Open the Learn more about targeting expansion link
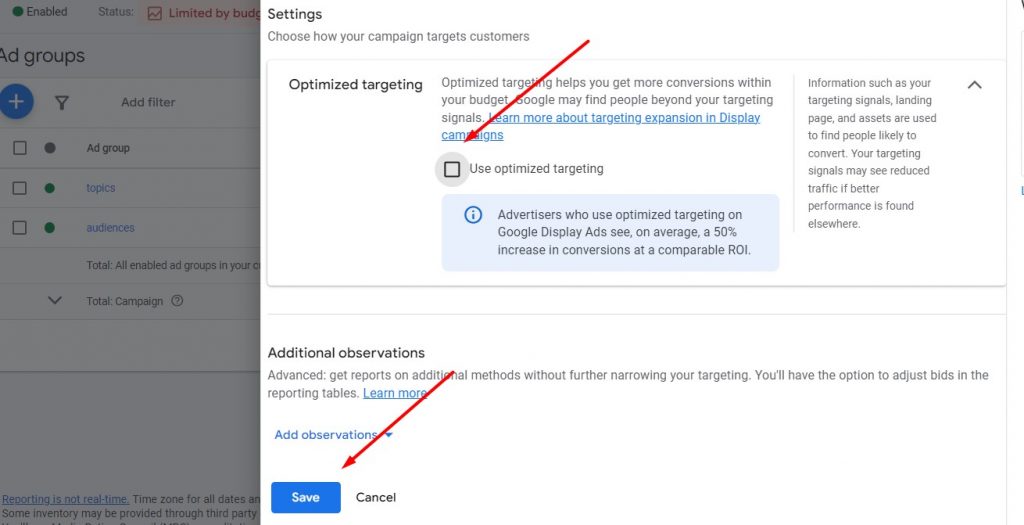The height and width of the screenshot is (525, 1024). pyautogui.click(x=623, y=118)
